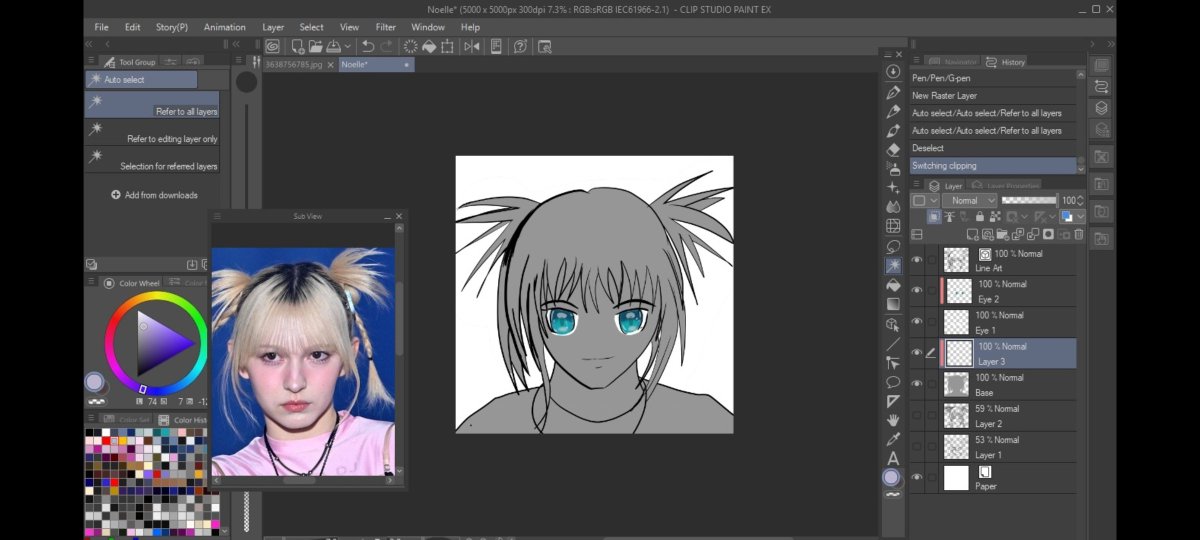Select the Fill bucket tool
This screenshot has height=540, width=1200.
(893, 285)
